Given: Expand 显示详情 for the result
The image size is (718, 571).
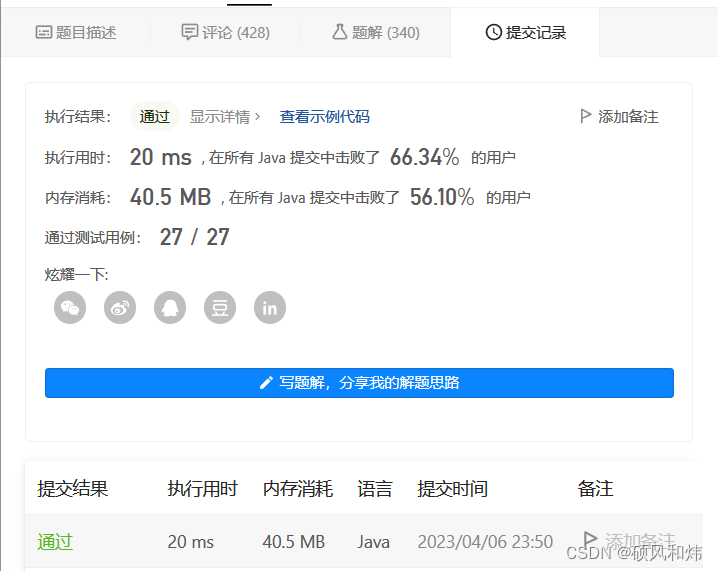Looking at the screenshot, I should (x=225, y=117).
